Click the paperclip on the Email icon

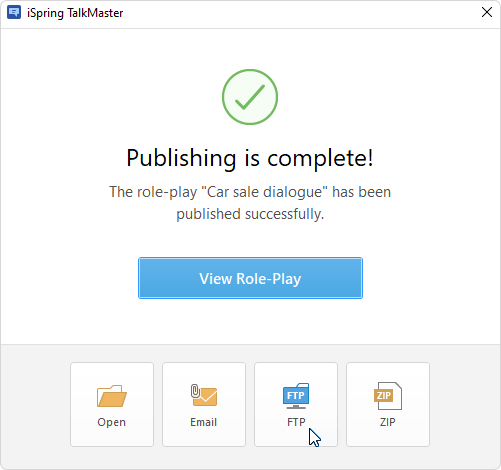(x=195, y=391)
